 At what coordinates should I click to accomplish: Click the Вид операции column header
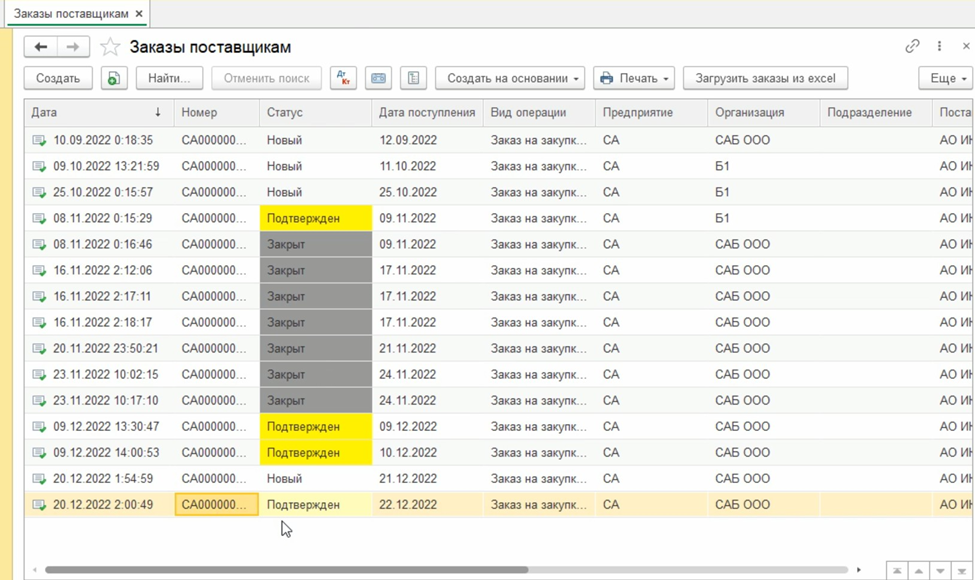coord(539,113)
